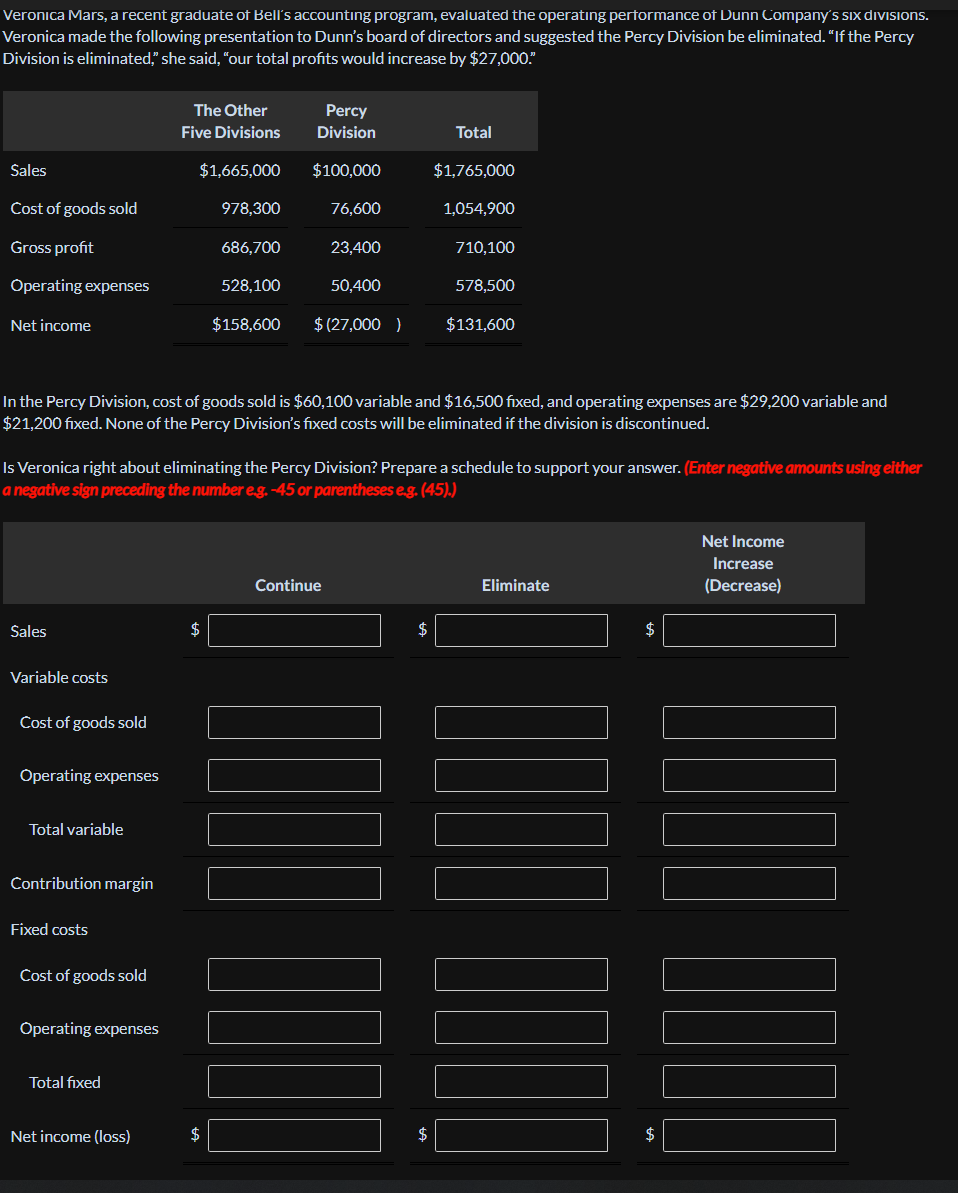Image resolution: width=958 pixels, height=1193 pixels.
Task: Click fixed Cost of goods sold Eliminate field
Action: 521,975
